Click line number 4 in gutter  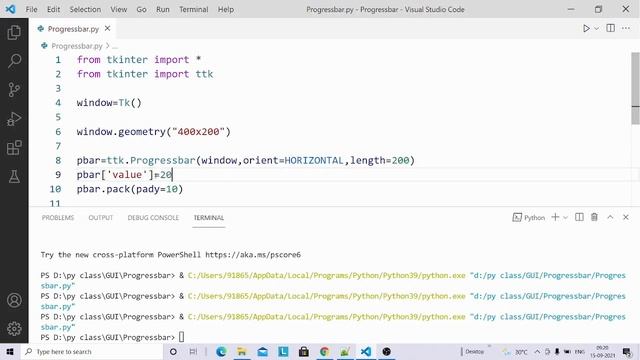(58, 103)
